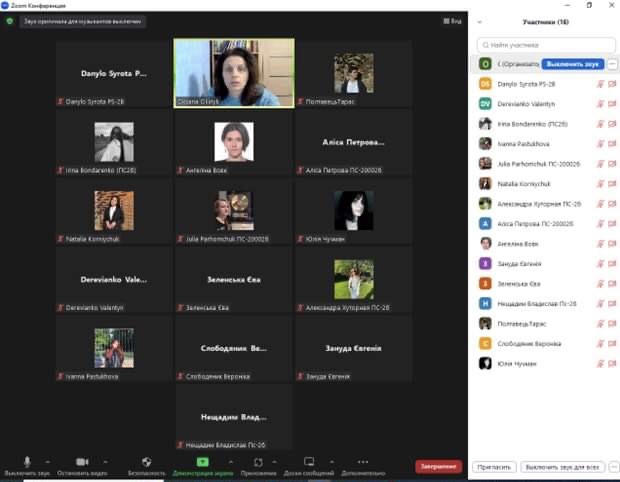Click Зеленська Єва name in participants list
This screenshot has height=482, width=620.
pos(519,284)
